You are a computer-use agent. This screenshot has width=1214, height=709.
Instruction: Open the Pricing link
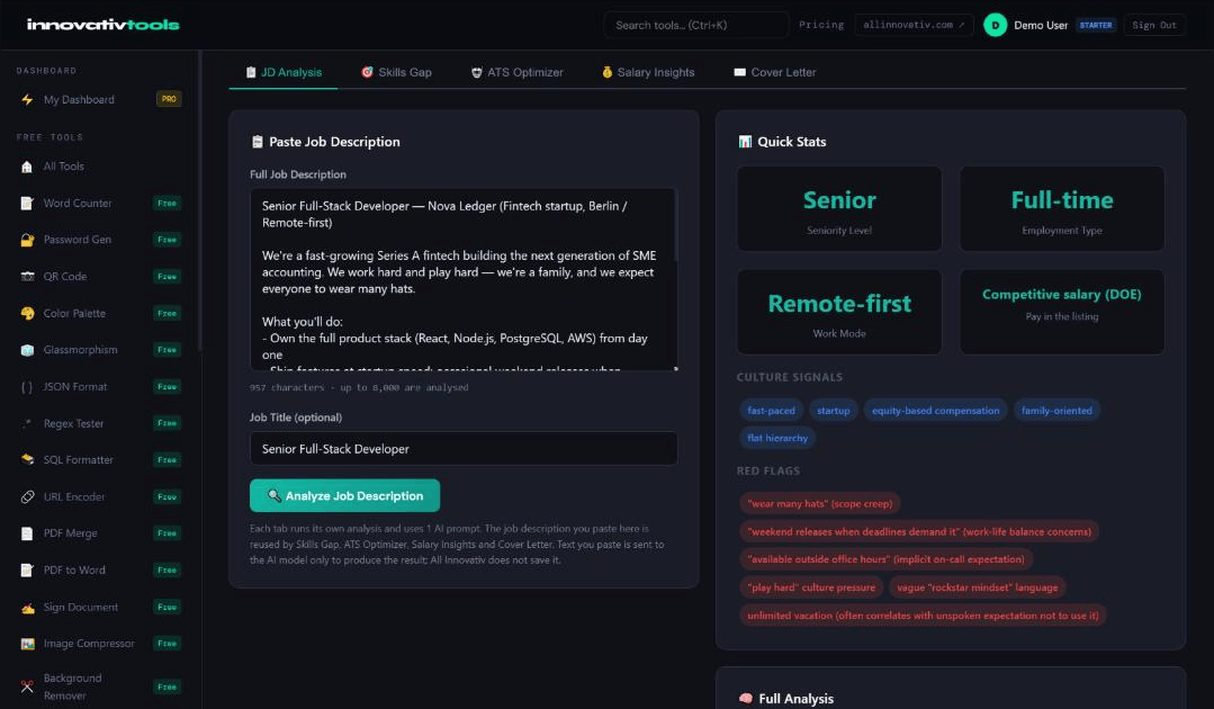click(821, 25)
